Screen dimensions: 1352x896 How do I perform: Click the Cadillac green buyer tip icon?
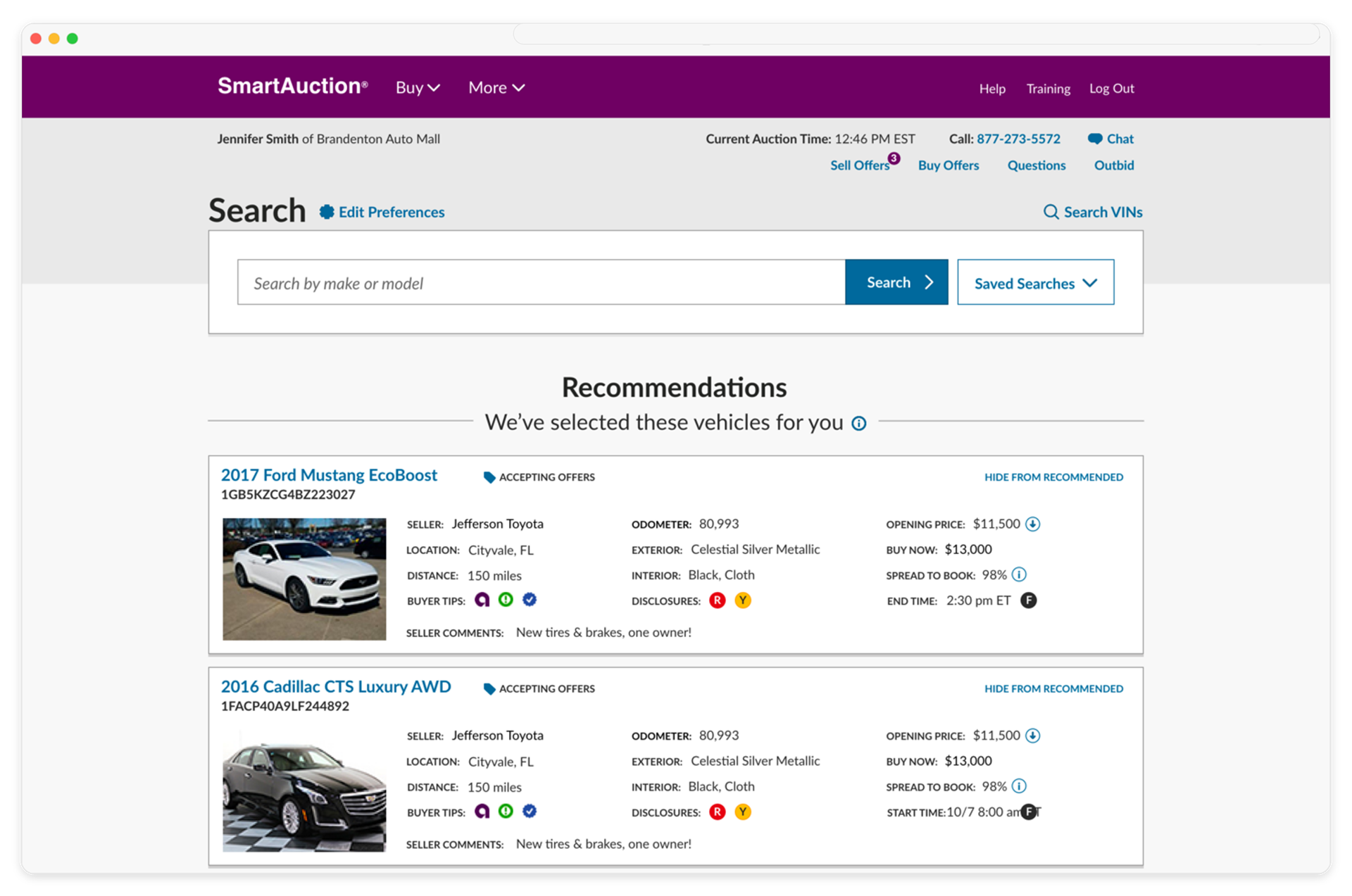tap(506, 812)
